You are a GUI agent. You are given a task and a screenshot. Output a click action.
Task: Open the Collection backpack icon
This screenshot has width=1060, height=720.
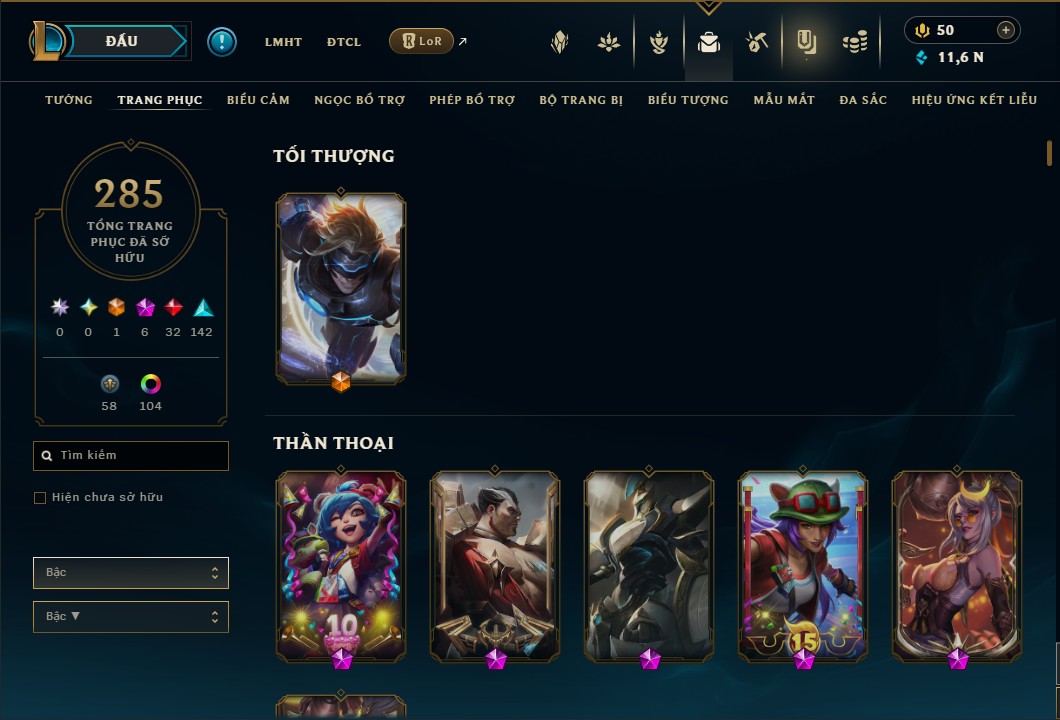click(x=708, y=43)
